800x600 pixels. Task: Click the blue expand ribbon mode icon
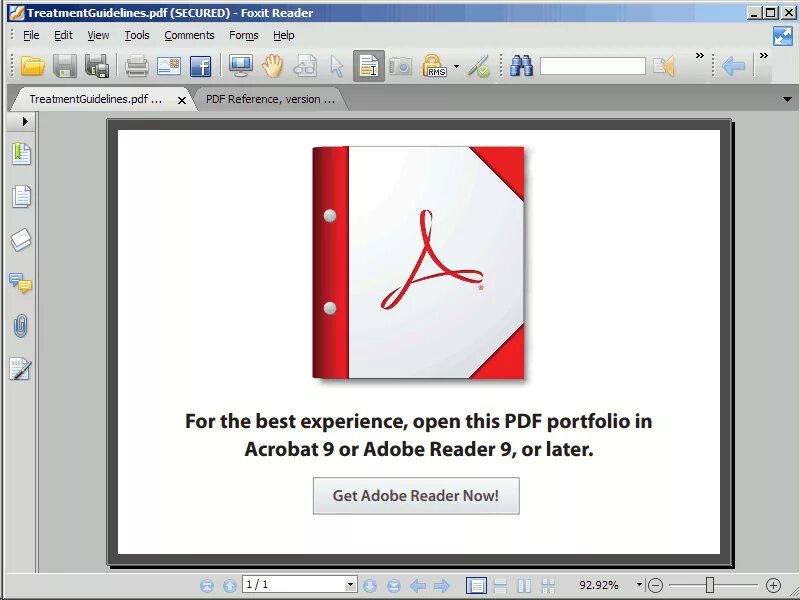tap(782, 36)
